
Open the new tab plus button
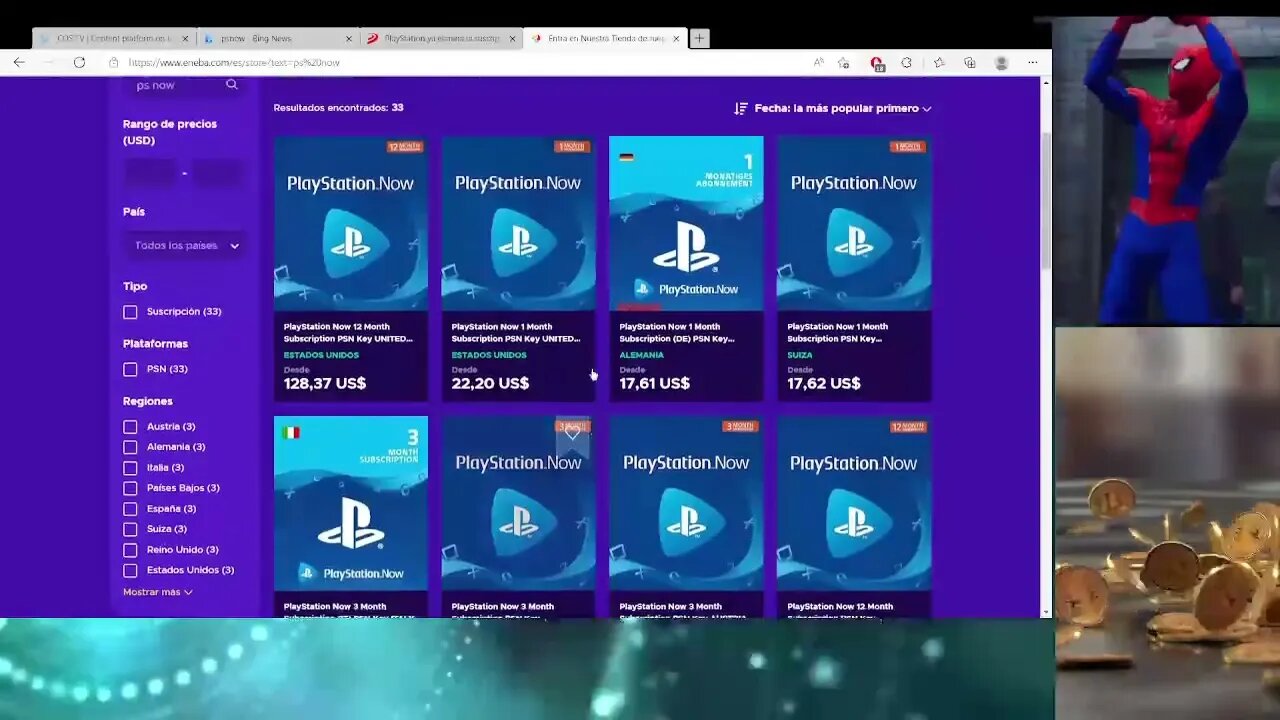[x=699, y=38]
